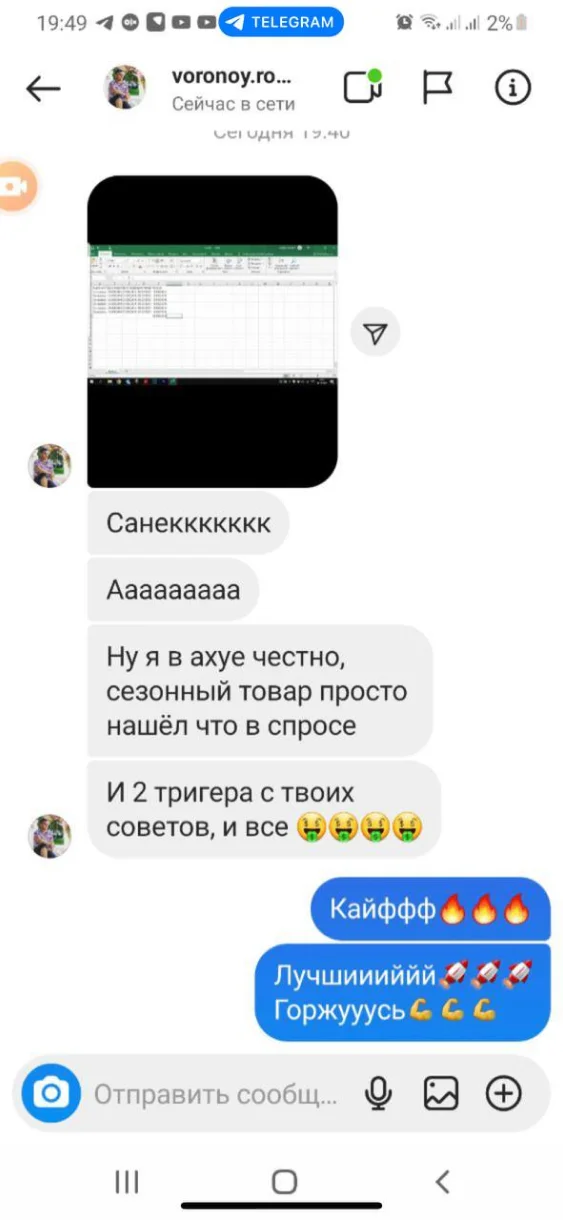Open the blue camera button

pyautogui.click(x=50, y=1095)
